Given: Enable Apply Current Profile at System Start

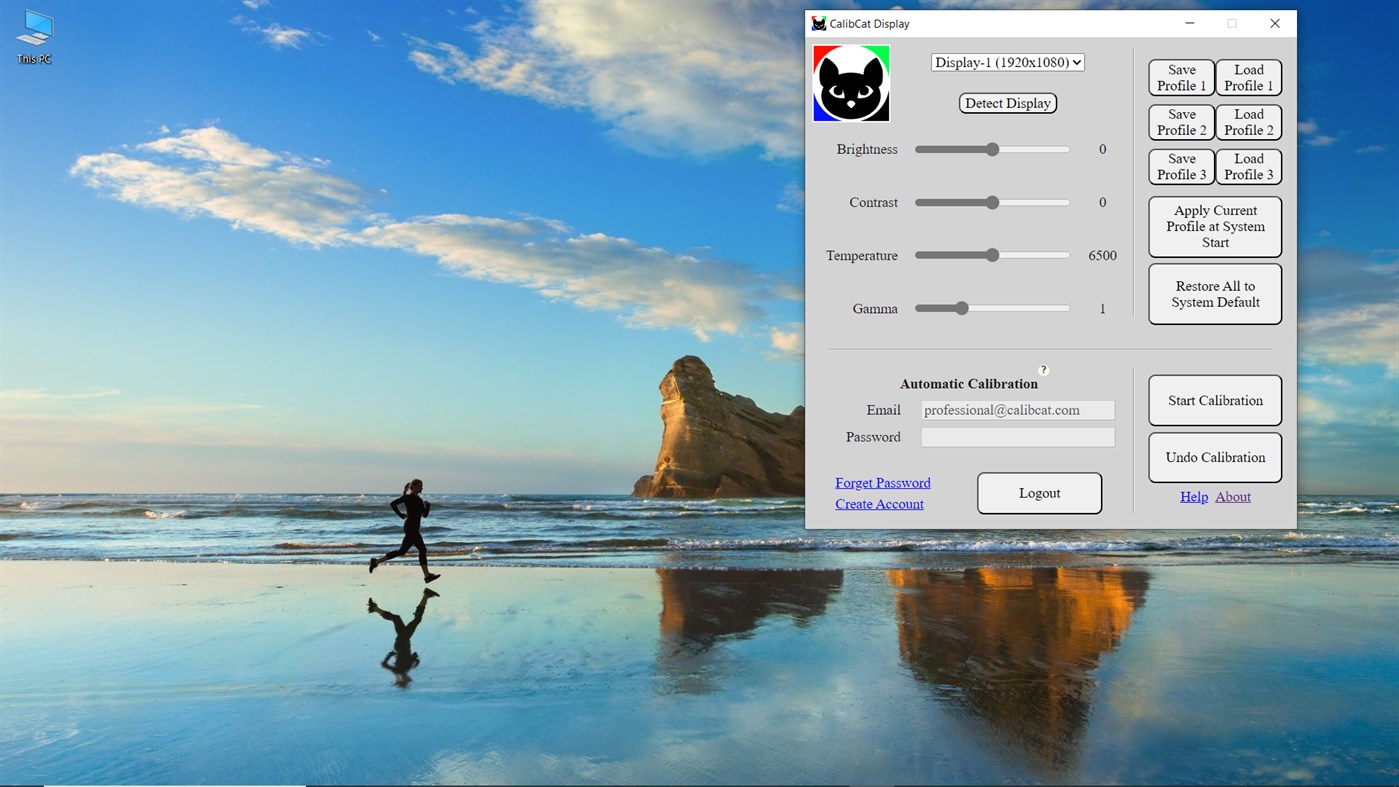Looking at the screenshot, I should [x=1214, y=226].
